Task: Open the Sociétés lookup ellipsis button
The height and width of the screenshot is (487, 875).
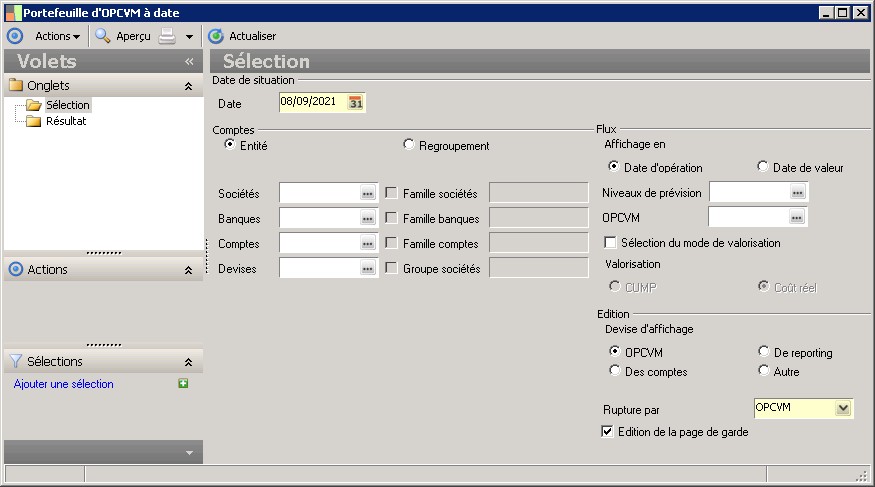Action: pyautogui.click(x=367, y=194)
